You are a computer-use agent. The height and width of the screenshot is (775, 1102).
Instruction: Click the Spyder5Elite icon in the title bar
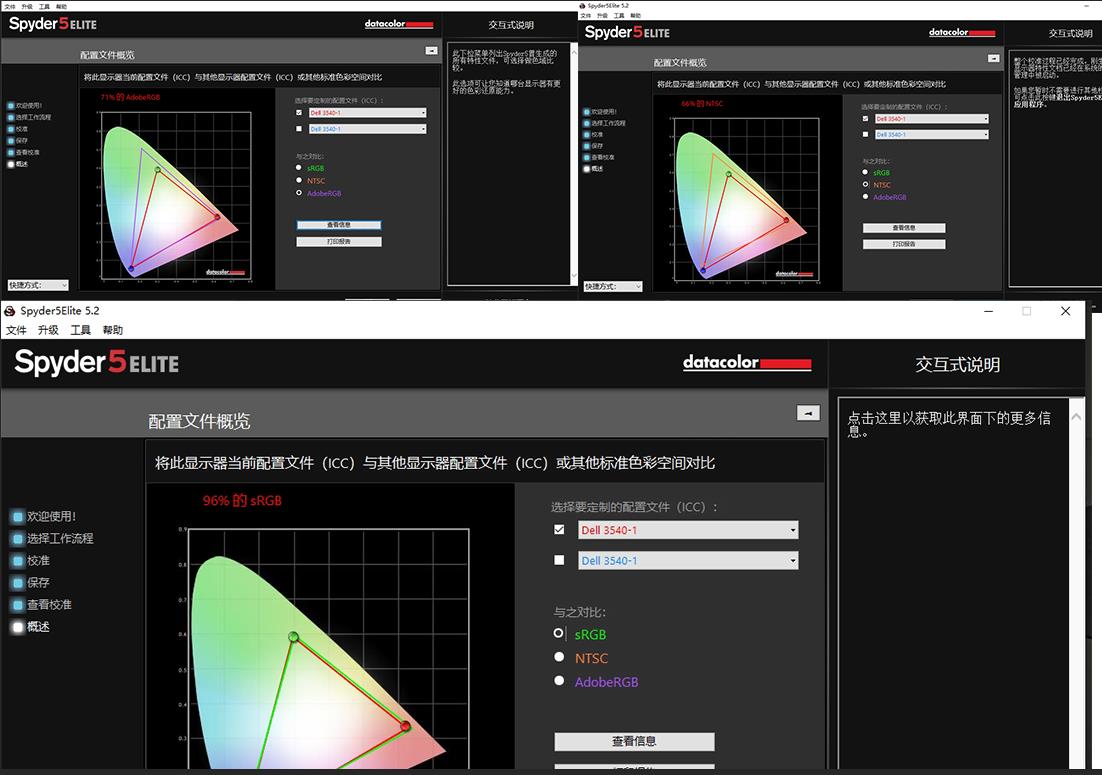click(11, 311)
